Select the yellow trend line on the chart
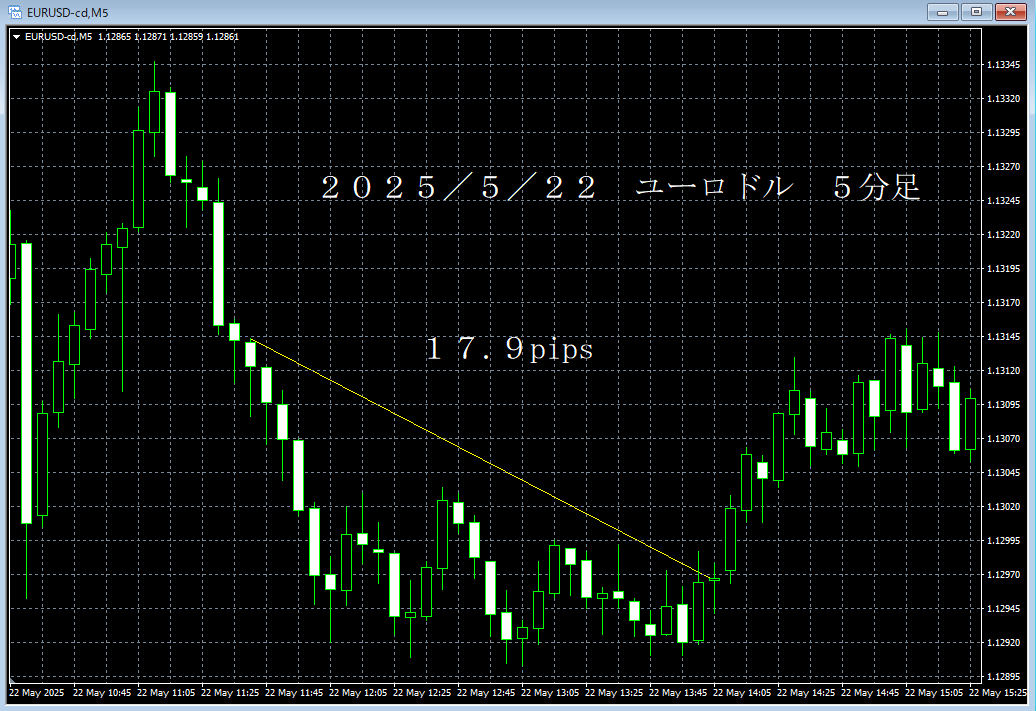1036x711 pixels. pos(482,459)
